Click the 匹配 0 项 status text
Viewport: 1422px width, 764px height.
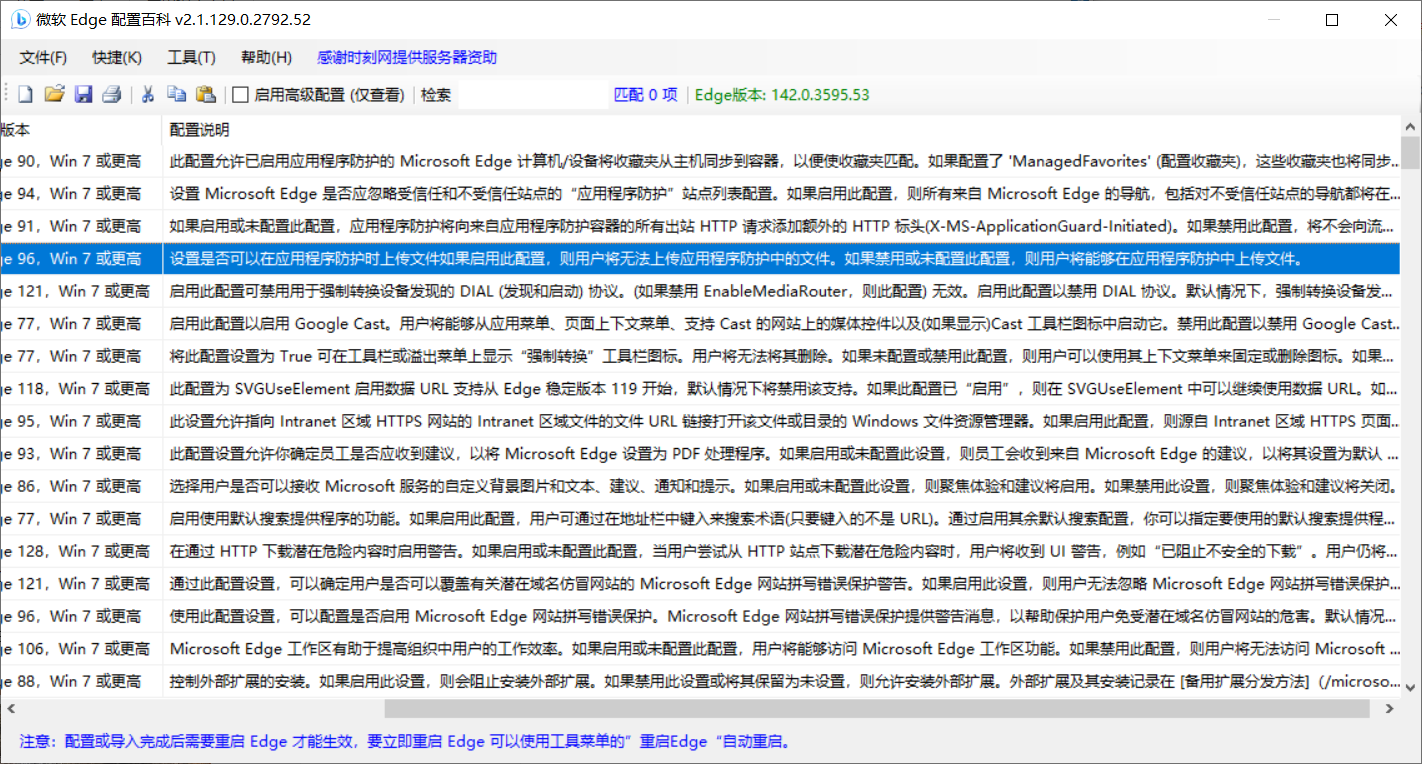[644, 93]
